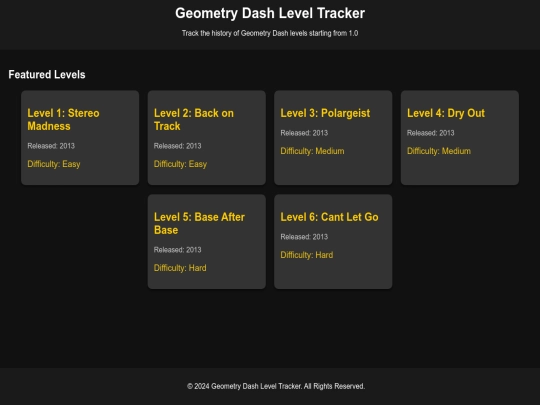This screenshot has height=405, width=540.
Task: Click Released: 2013 under Base After Base
Action: coord(177,250)
